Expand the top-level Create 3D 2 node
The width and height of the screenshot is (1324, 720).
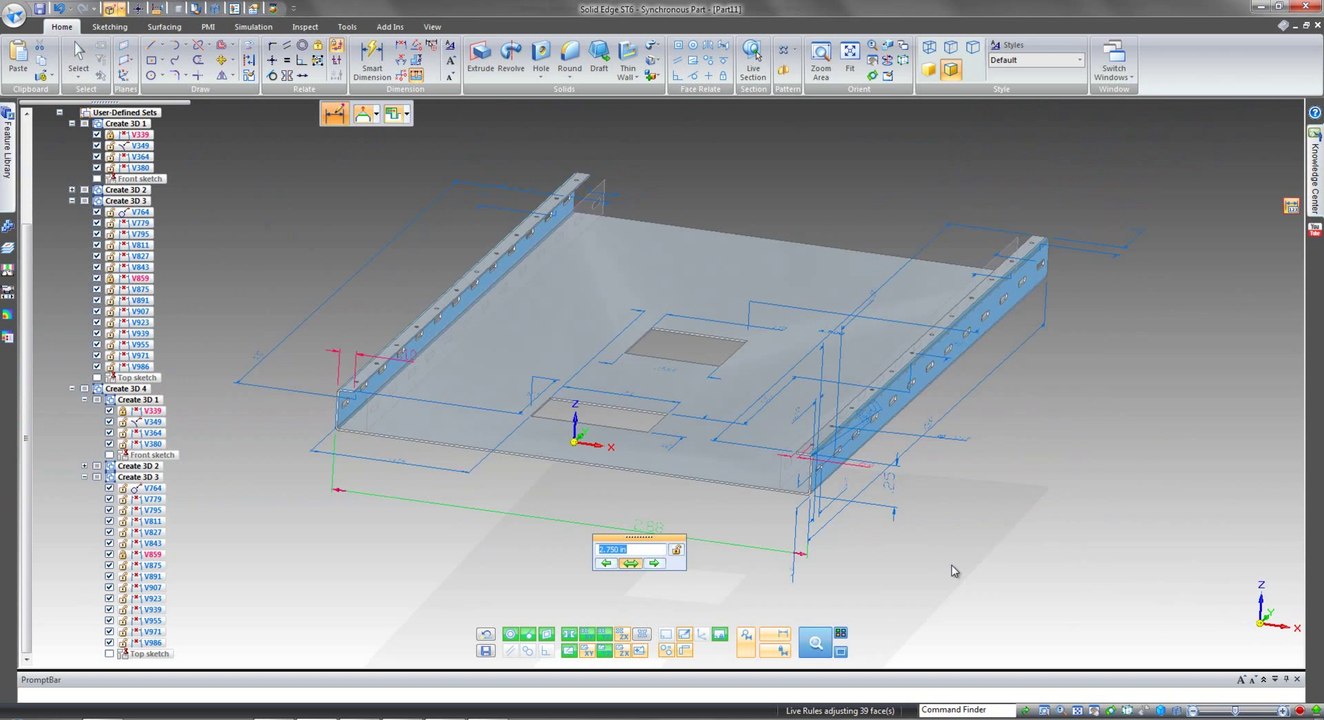[x=72, y=190]
